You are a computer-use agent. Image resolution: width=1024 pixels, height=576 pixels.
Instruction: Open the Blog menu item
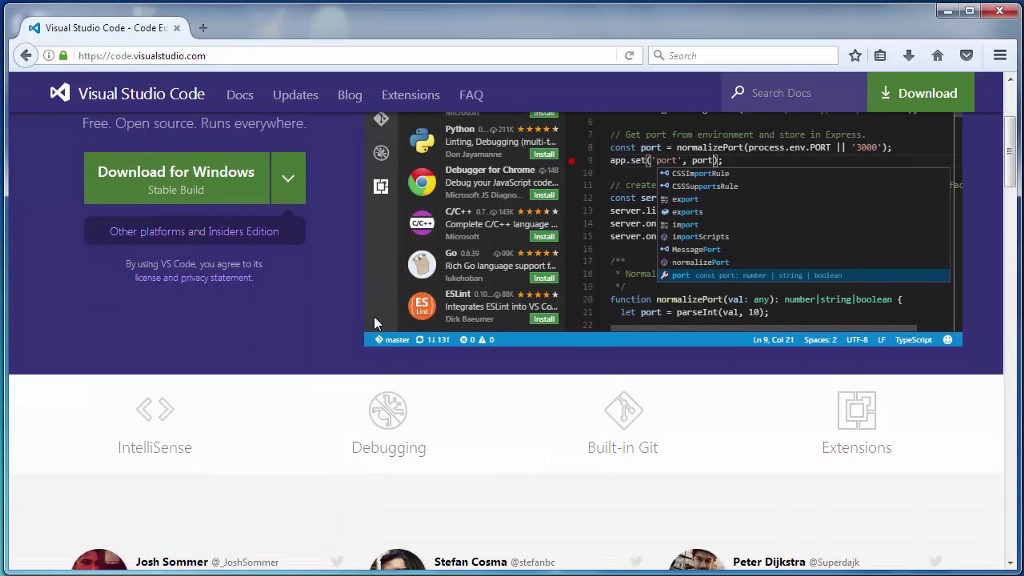pyautogui.click(x=349, y=95)
